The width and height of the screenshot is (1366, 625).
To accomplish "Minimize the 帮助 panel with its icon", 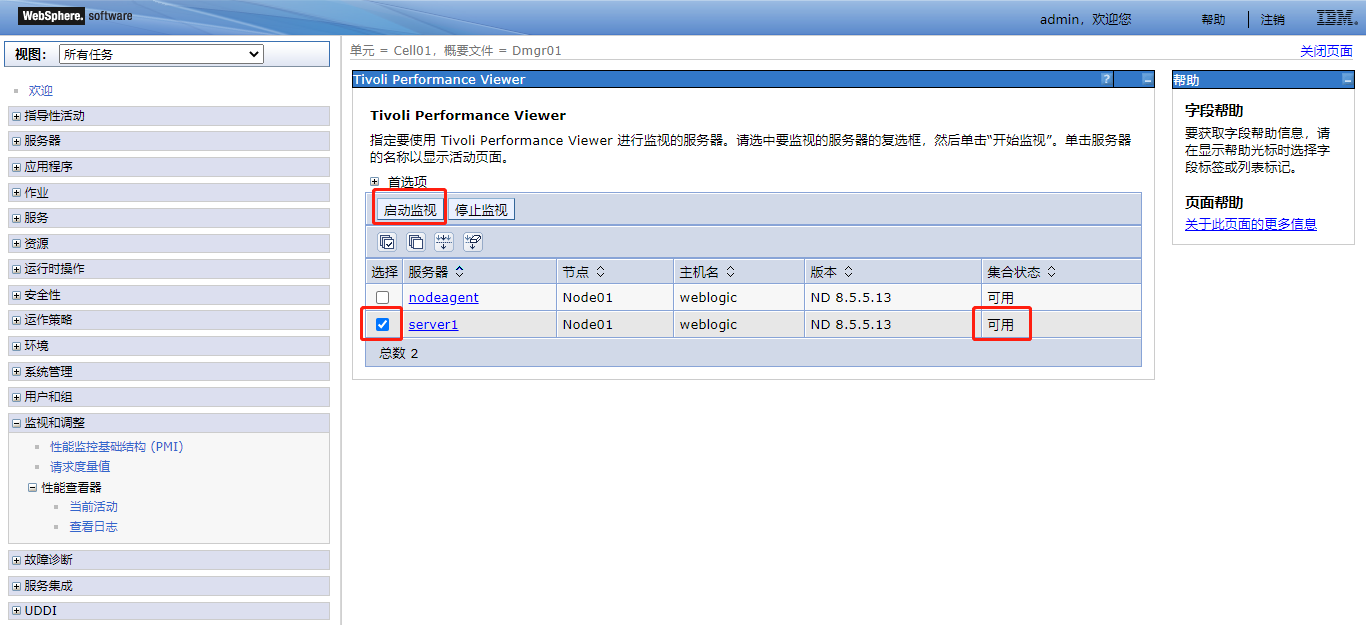I will coord(1348,79).
